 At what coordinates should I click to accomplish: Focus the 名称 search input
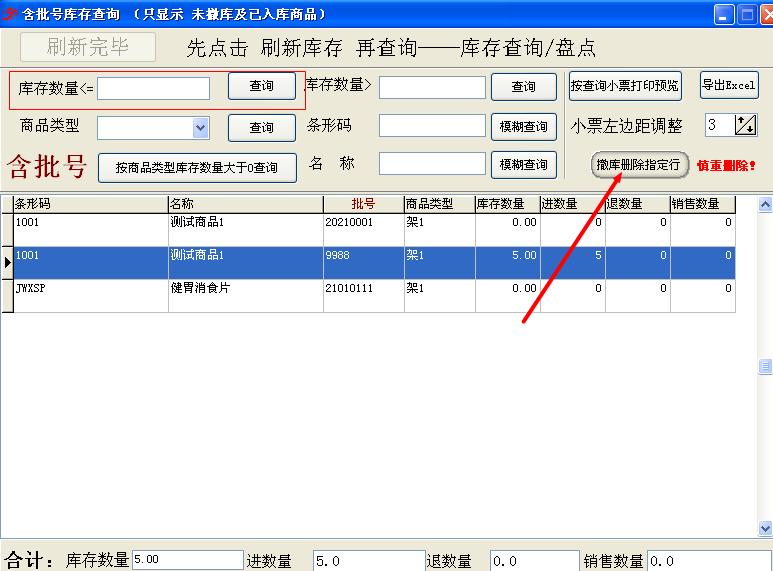coord(432,163)
